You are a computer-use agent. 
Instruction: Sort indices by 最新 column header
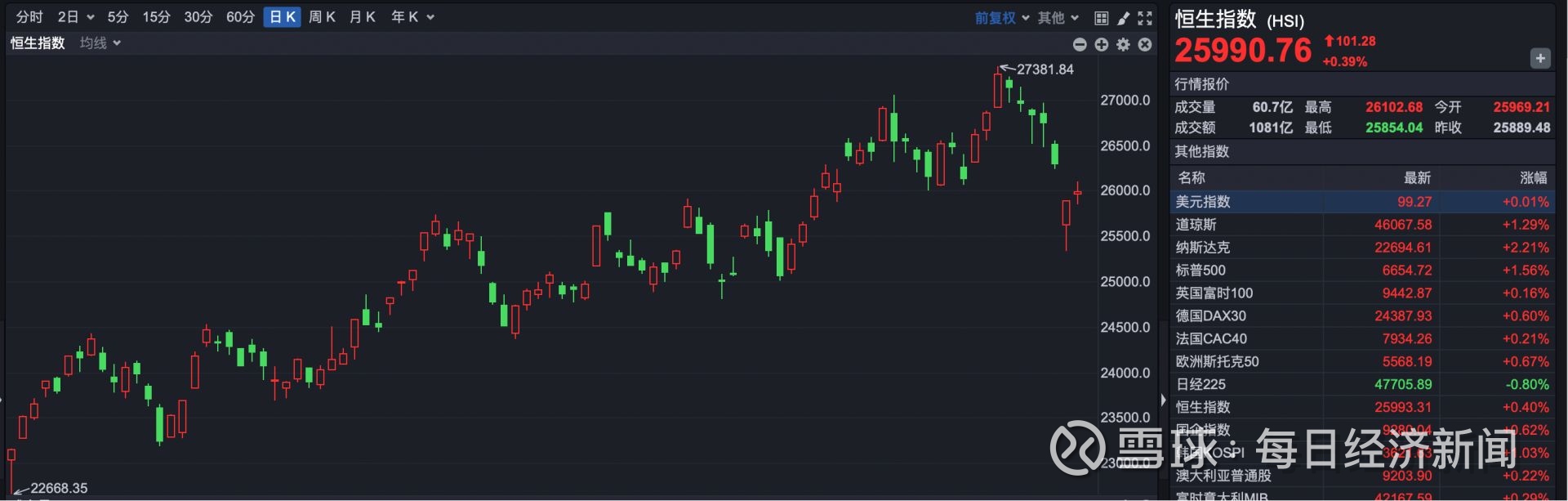click(x=1417, y=177)
